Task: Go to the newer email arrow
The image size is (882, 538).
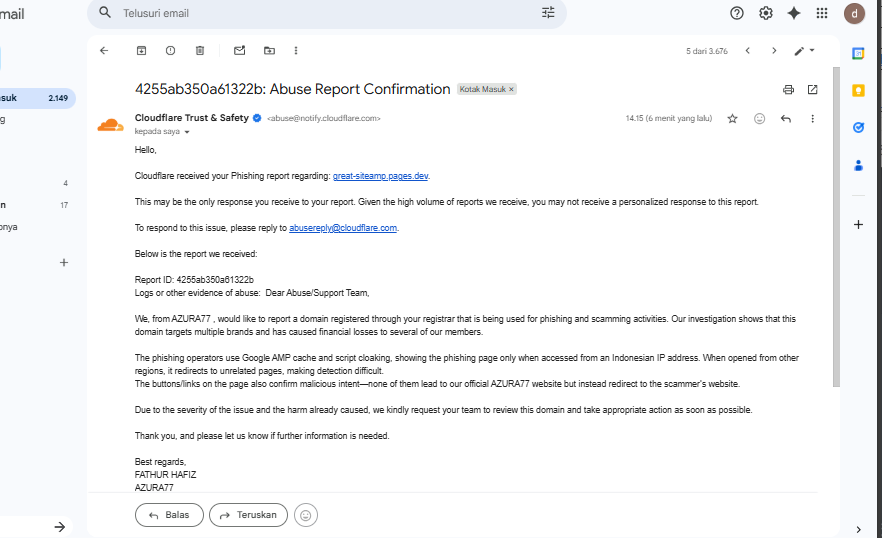Action: [x=748, y=51]
